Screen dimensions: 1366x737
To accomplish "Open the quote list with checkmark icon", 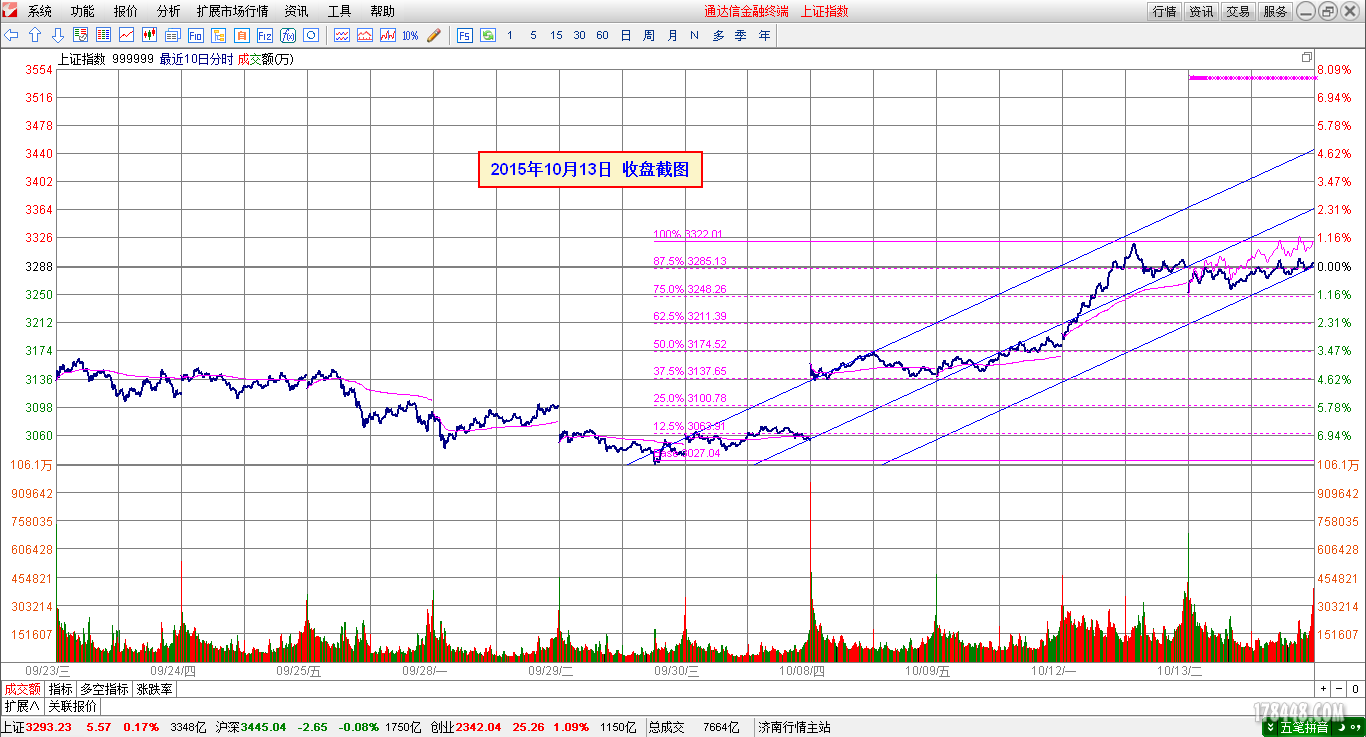I will tap(80, 35).
